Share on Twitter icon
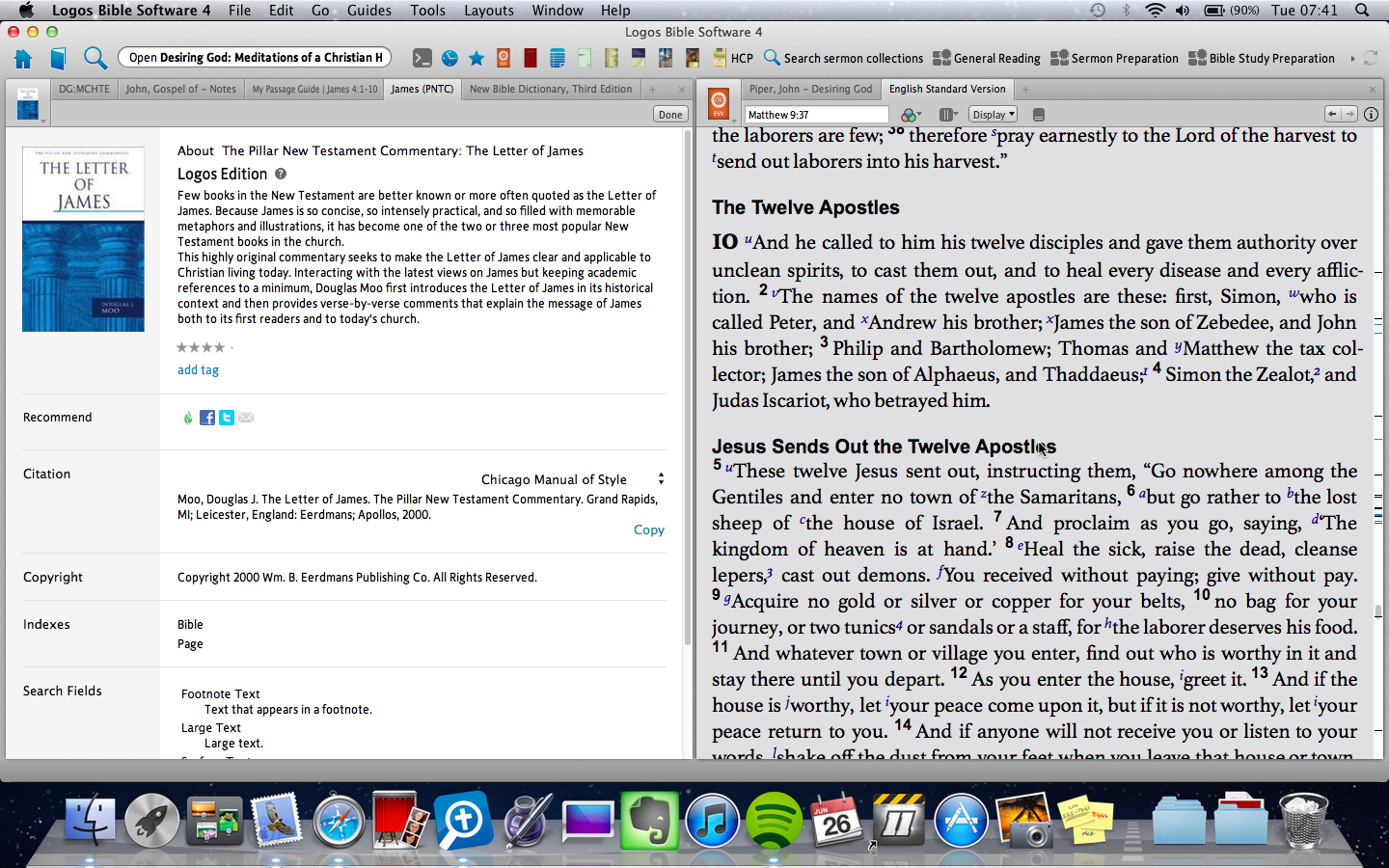 tap(227, 418)
